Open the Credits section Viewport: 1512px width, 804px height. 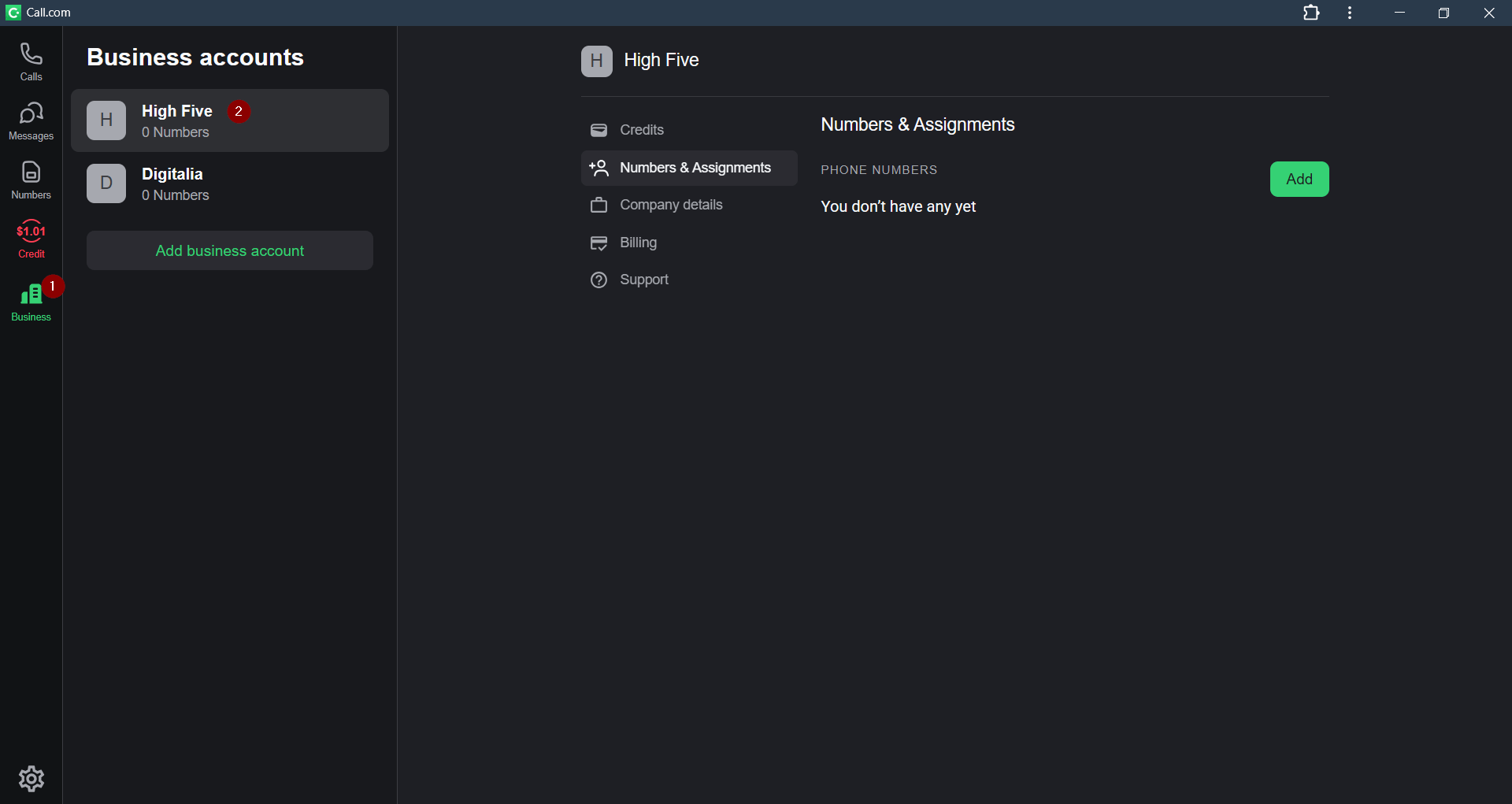641,130
